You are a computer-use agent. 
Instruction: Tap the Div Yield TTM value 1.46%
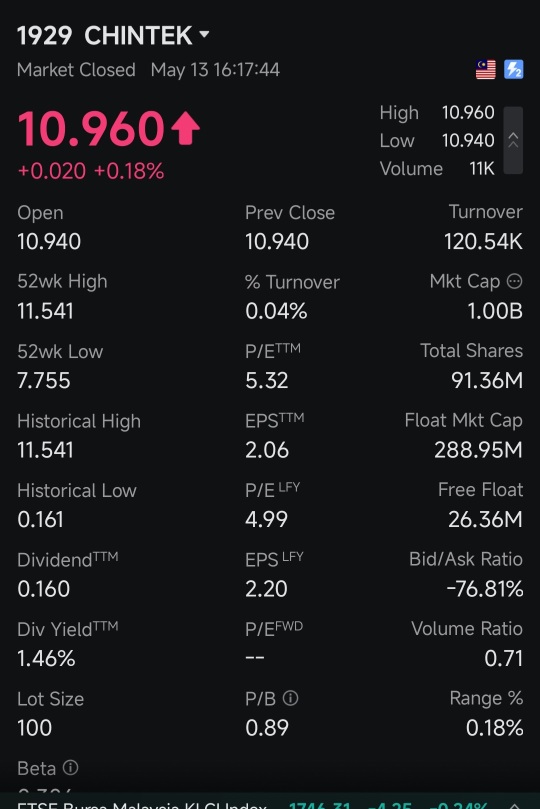(46, 658)
